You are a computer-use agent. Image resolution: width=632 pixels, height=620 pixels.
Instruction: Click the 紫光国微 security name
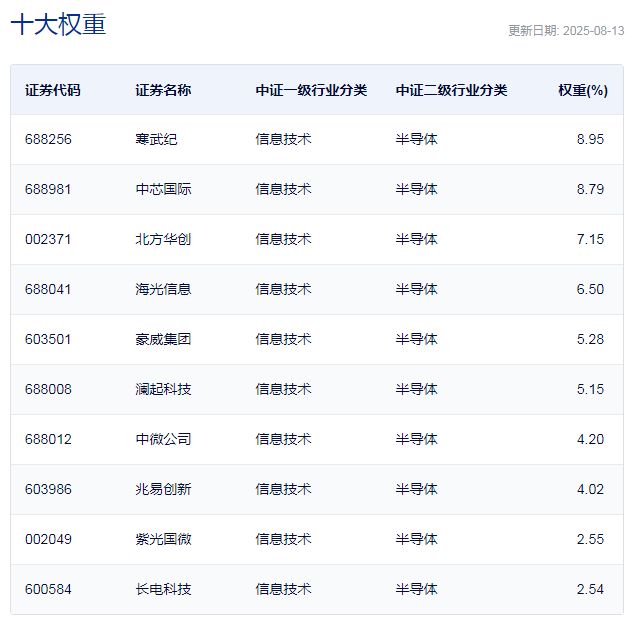(x=163, y=539)
